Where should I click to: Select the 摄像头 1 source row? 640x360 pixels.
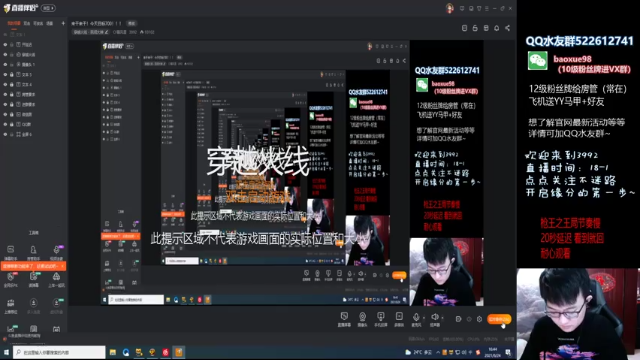(x=34, y=64)
